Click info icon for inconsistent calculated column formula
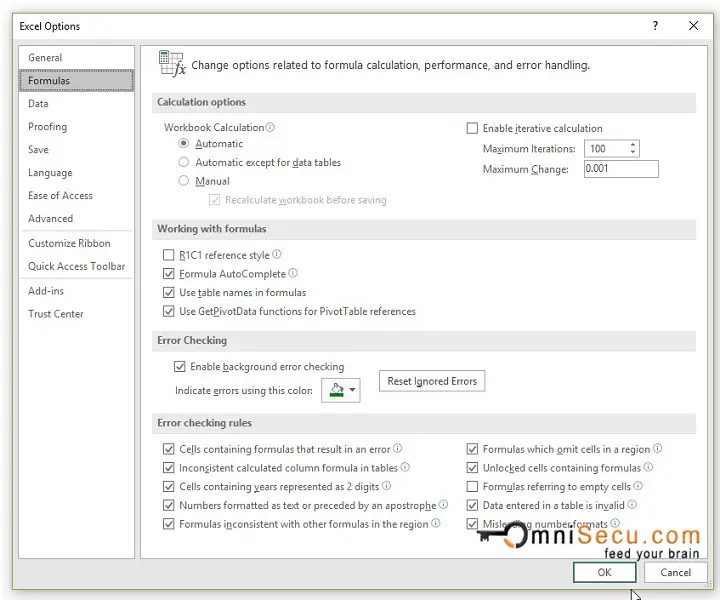The height and width of the screenshot is (600, 720). (405, 467)
